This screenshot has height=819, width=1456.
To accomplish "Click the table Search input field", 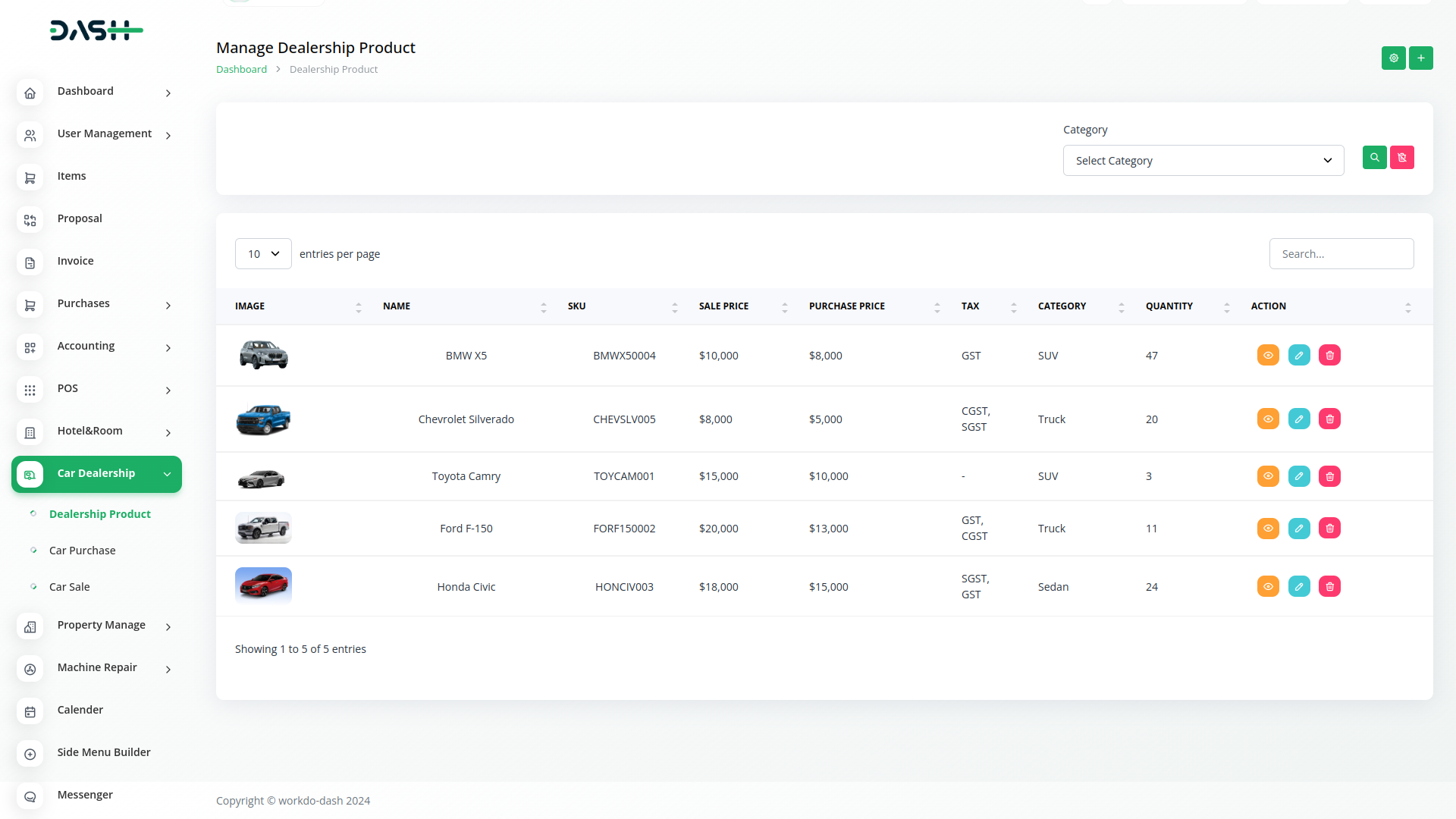I will (1341, 254).
